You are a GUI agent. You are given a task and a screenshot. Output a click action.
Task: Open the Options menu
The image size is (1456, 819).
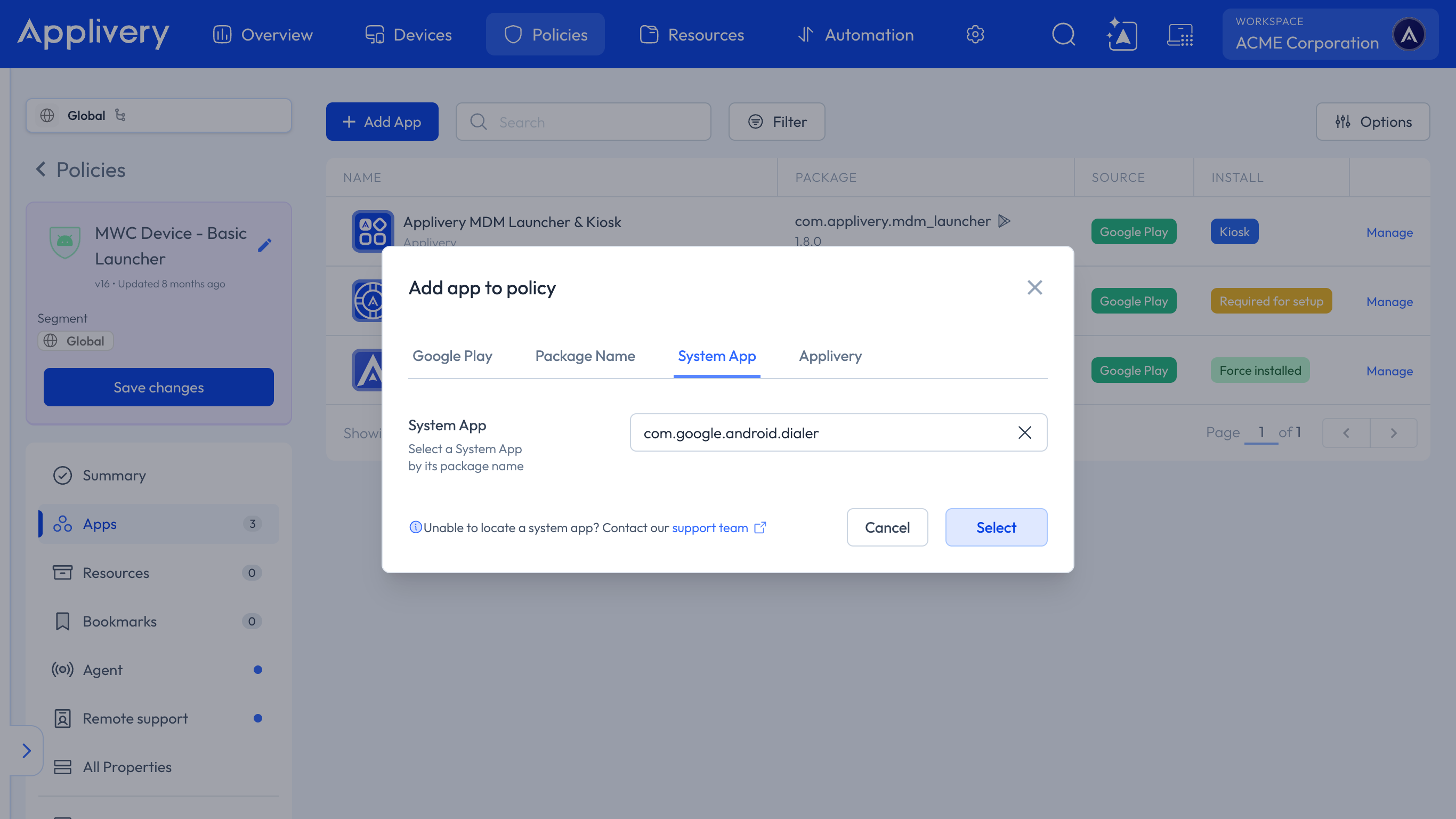[1372, 122]
